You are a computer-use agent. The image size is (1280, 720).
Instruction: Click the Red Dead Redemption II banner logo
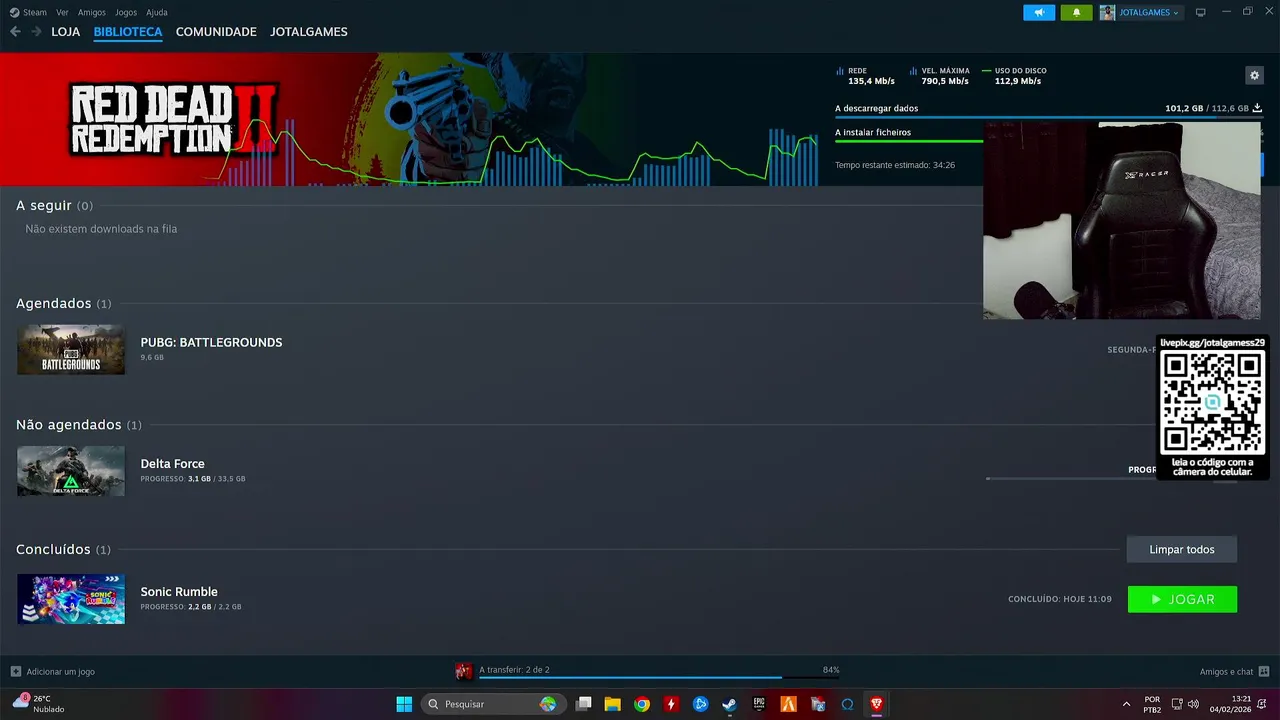tap(172, 119)
